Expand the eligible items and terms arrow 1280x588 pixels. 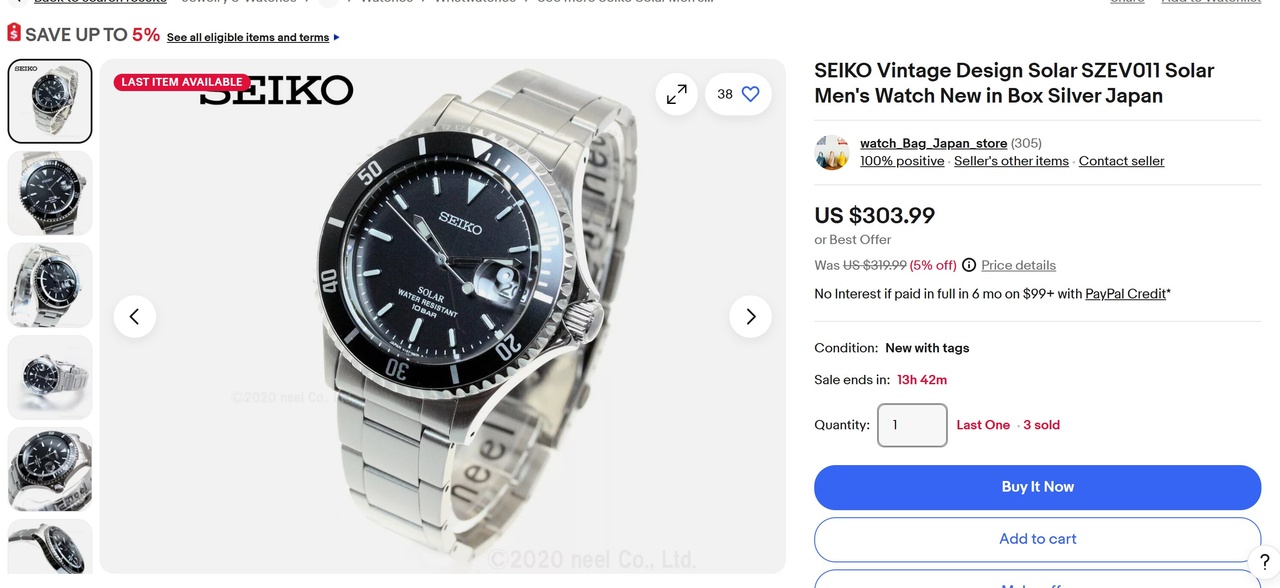pos(336,38)
